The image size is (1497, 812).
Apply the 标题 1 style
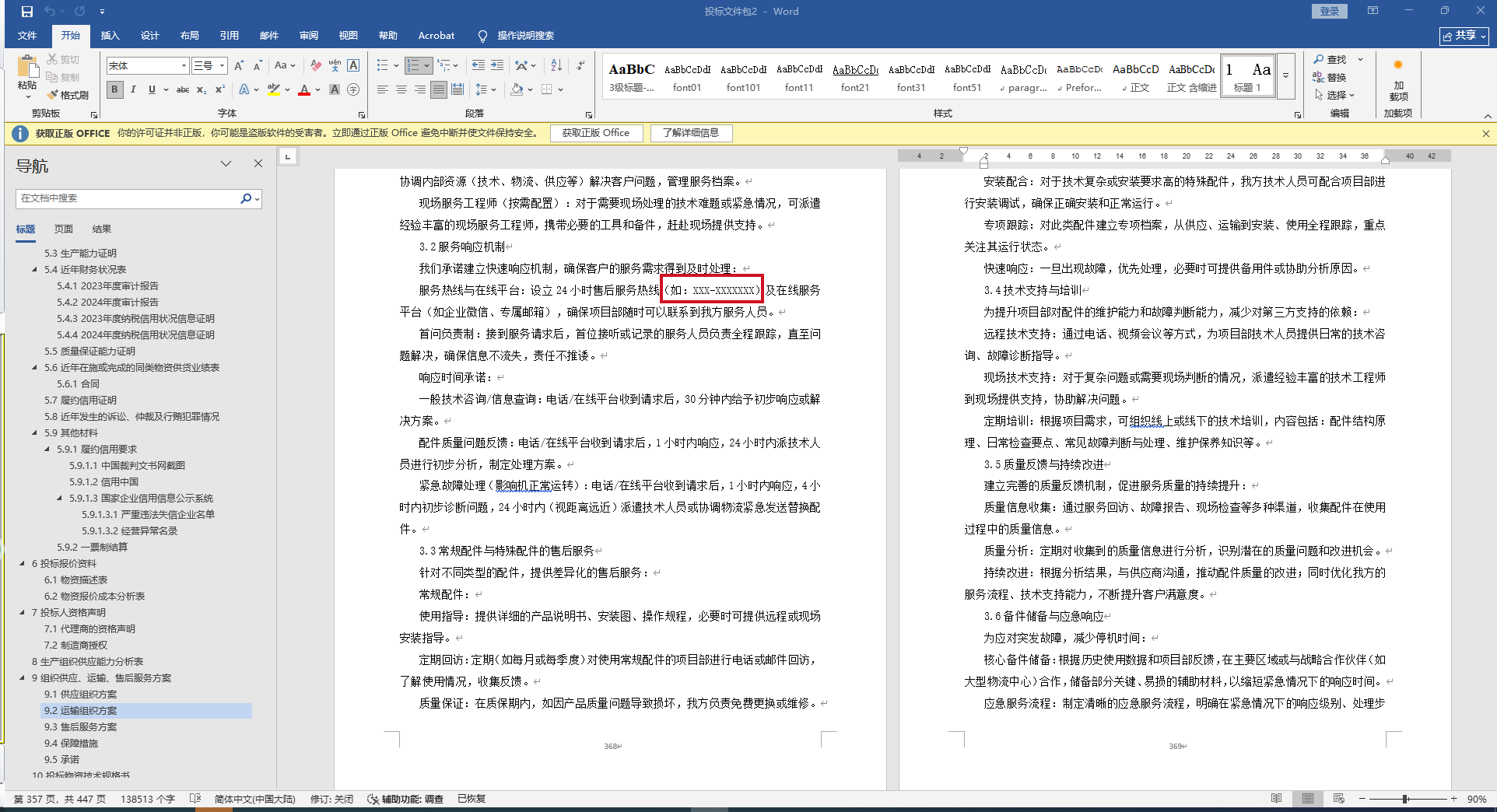1247,76
